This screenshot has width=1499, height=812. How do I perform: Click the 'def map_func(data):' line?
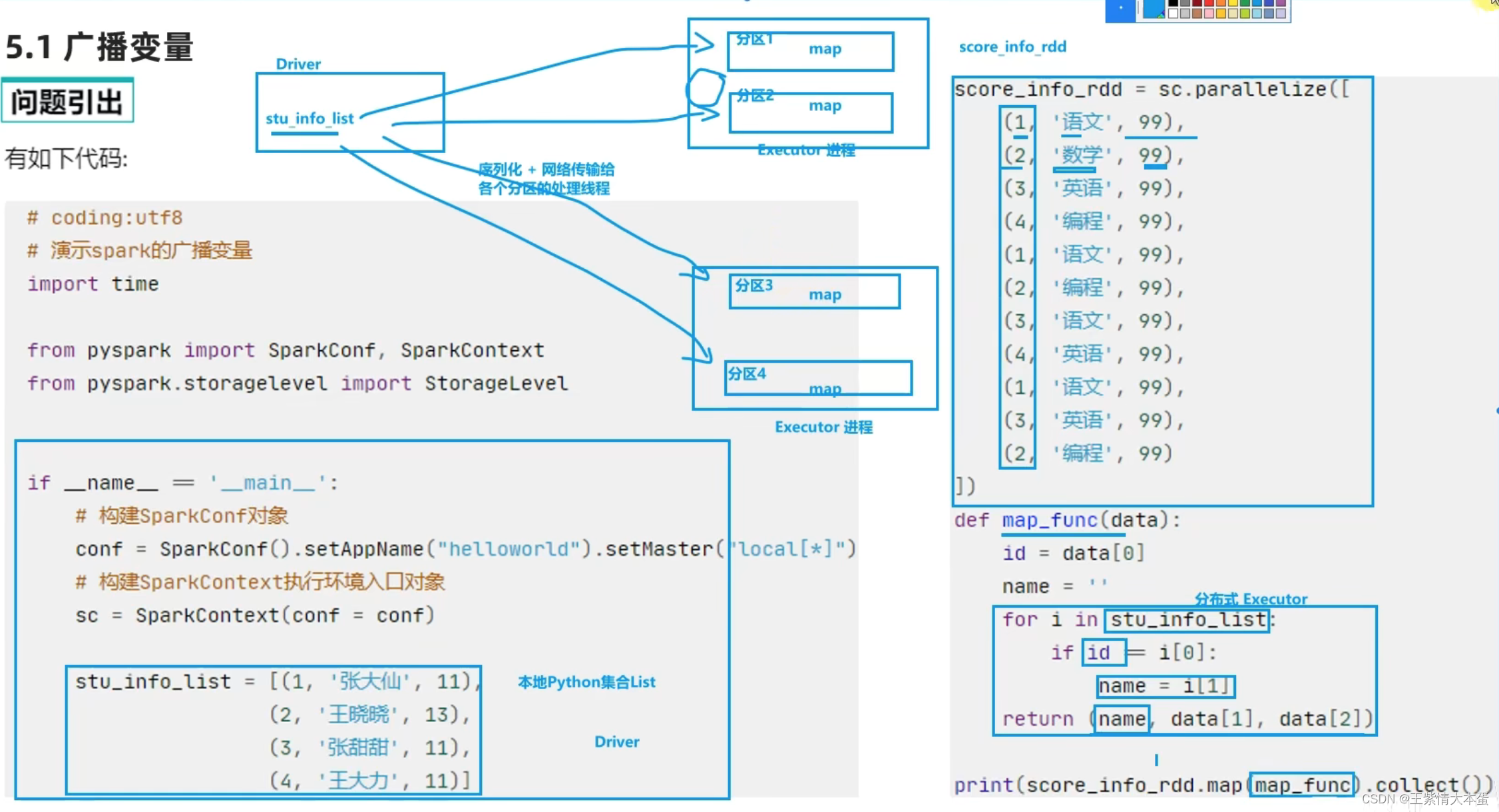[x=1068, y=520]
